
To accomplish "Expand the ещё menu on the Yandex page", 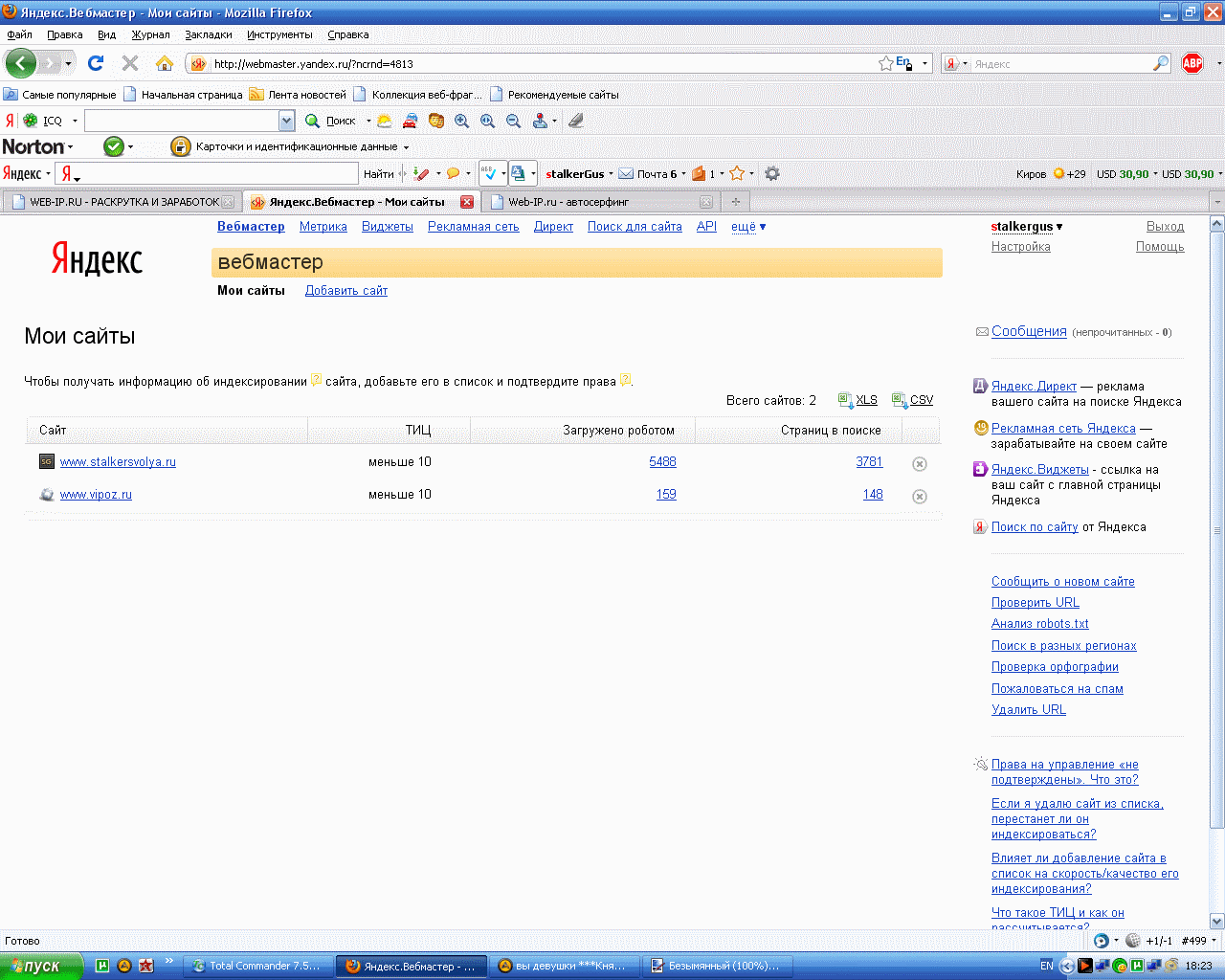I will (748, 227).
